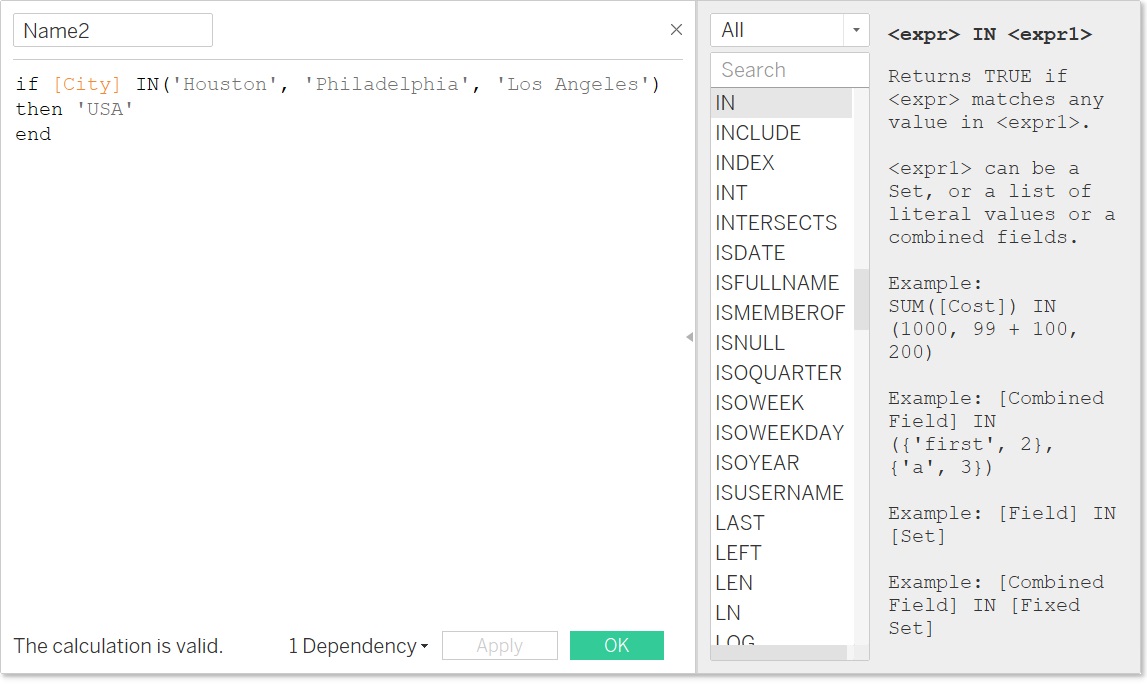The width and height of the screenshot is (1147, 684).
Task: Click the Apply button
Action: click(x=499, y=645)
